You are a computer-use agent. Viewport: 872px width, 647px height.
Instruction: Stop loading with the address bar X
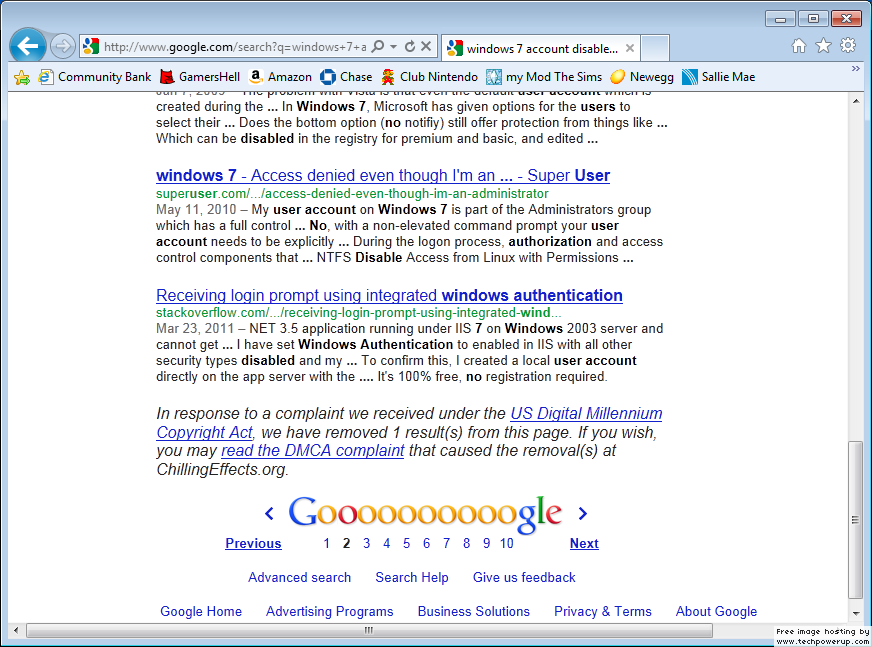[x=426, y=47]
